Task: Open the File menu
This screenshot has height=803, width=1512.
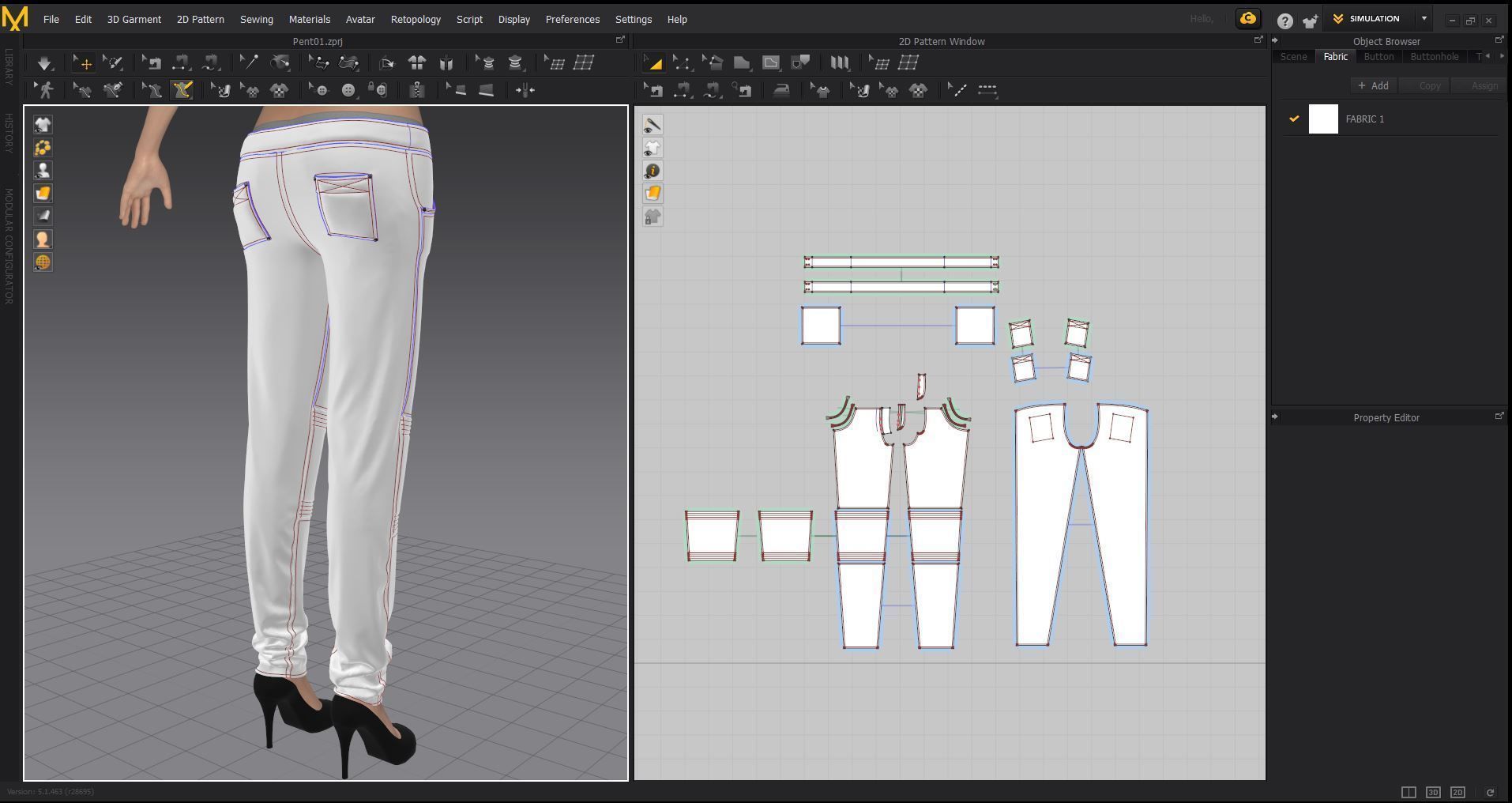Action: 51,19
